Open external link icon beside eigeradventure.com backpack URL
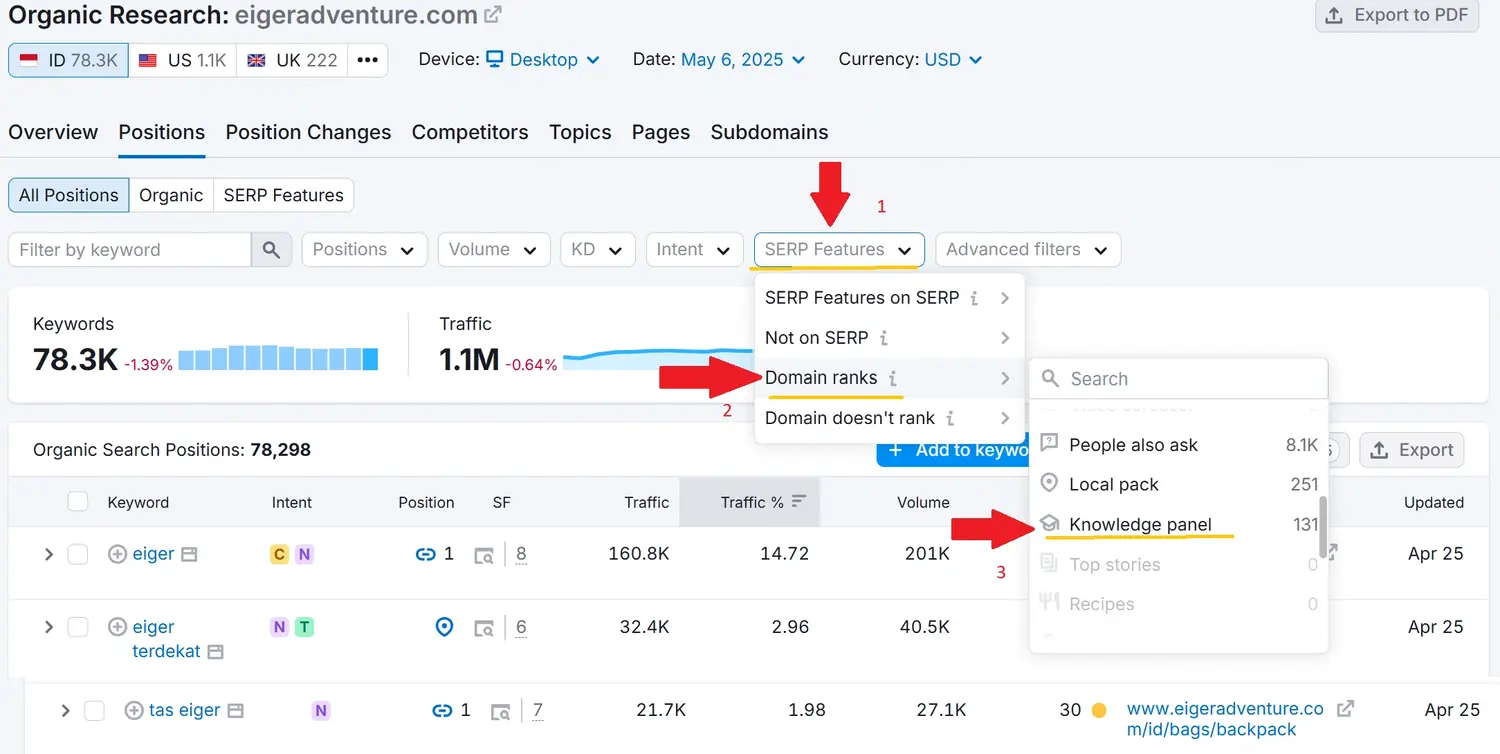The width and height of the screenshot is (1500, 754). click(x=1346, y=709)
